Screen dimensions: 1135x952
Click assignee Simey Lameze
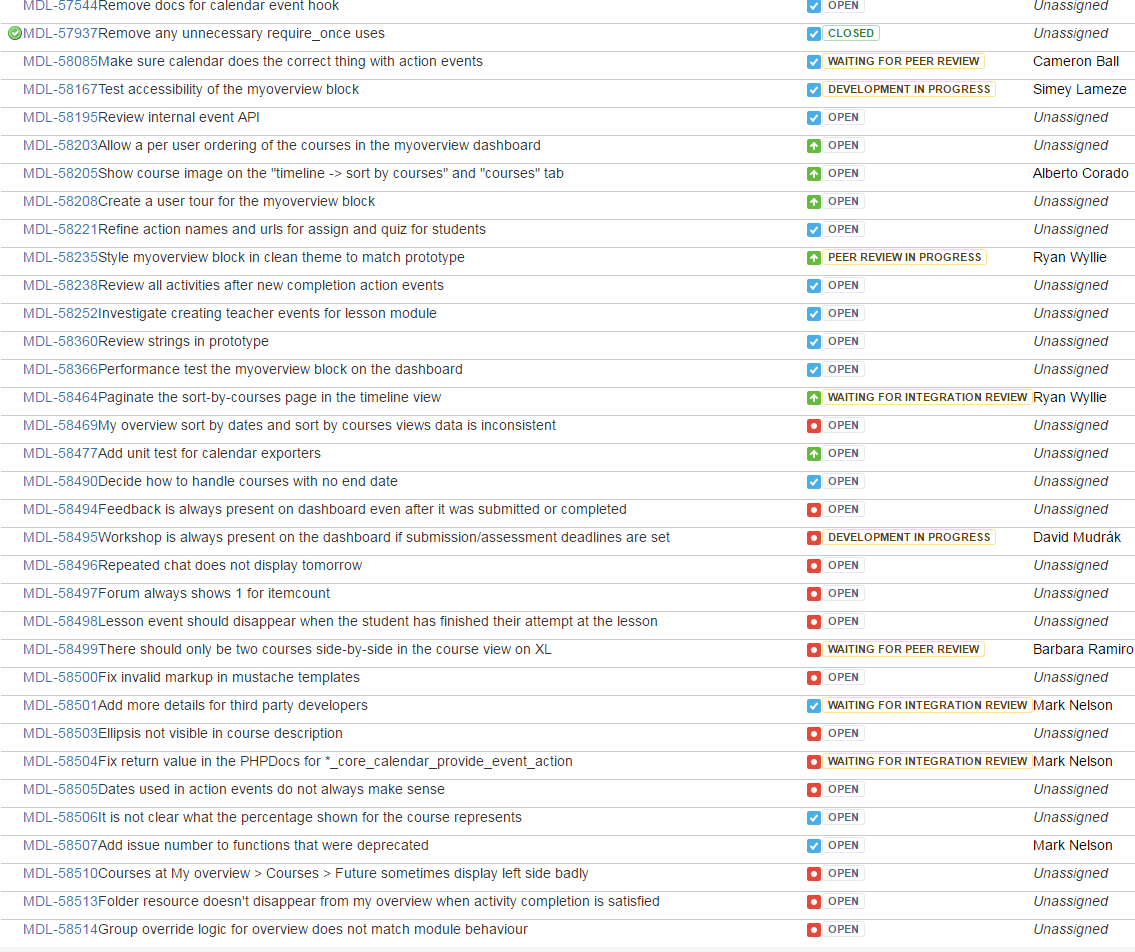click(1079, 89)
